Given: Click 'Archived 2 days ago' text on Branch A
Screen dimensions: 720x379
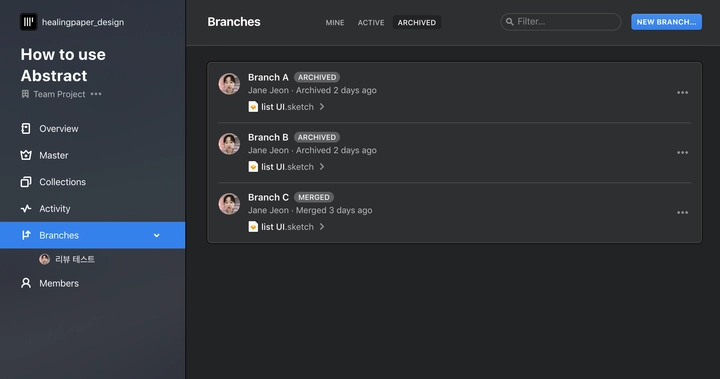Looking at the screenshot, I should click(x=336, y=91).
